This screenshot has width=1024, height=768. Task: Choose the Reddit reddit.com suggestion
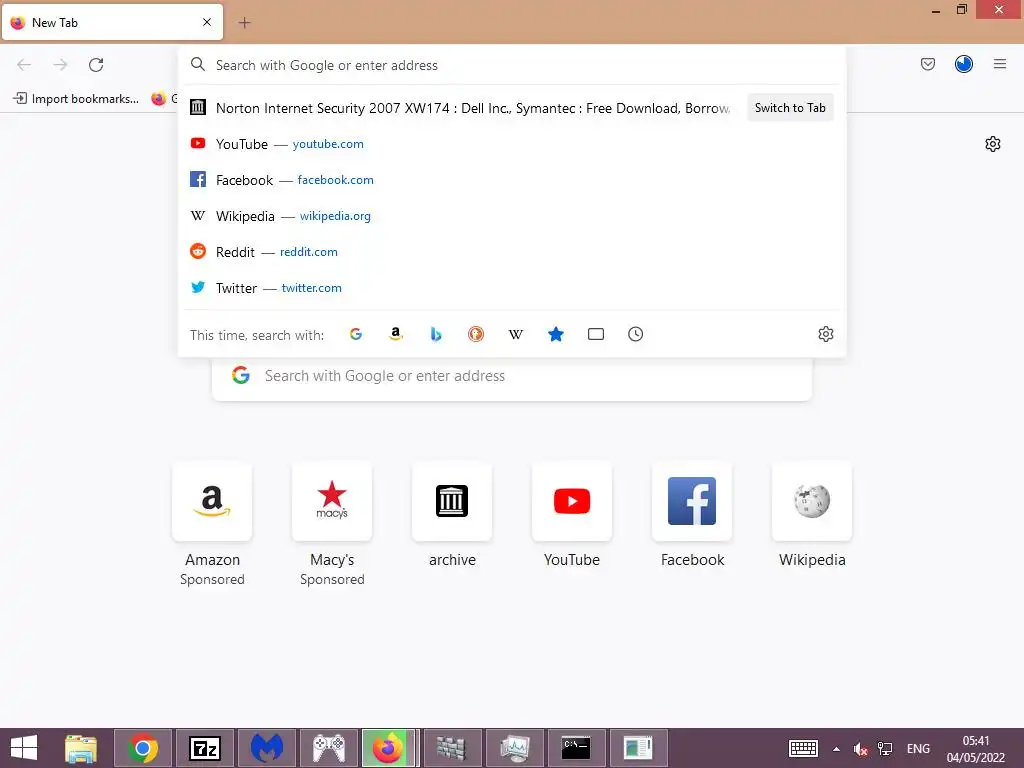pos(512,251)
